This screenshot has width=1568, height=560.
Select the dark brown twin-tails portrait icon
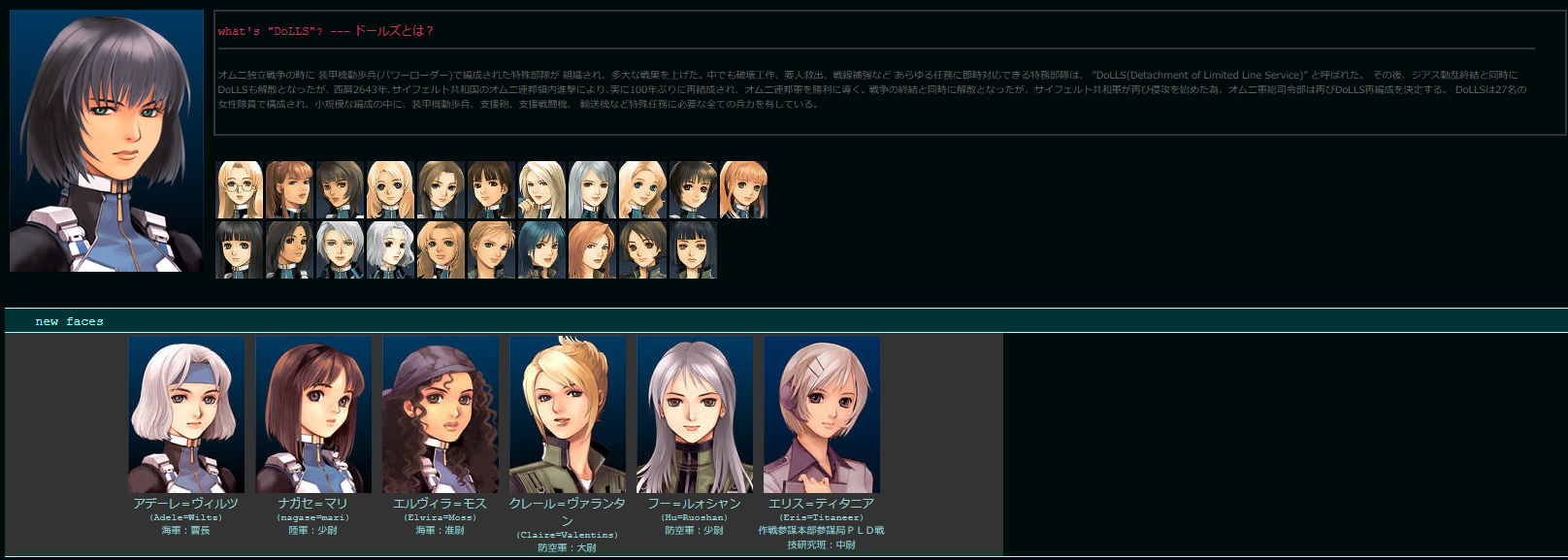pyautogui.click(x=492, y=189)
